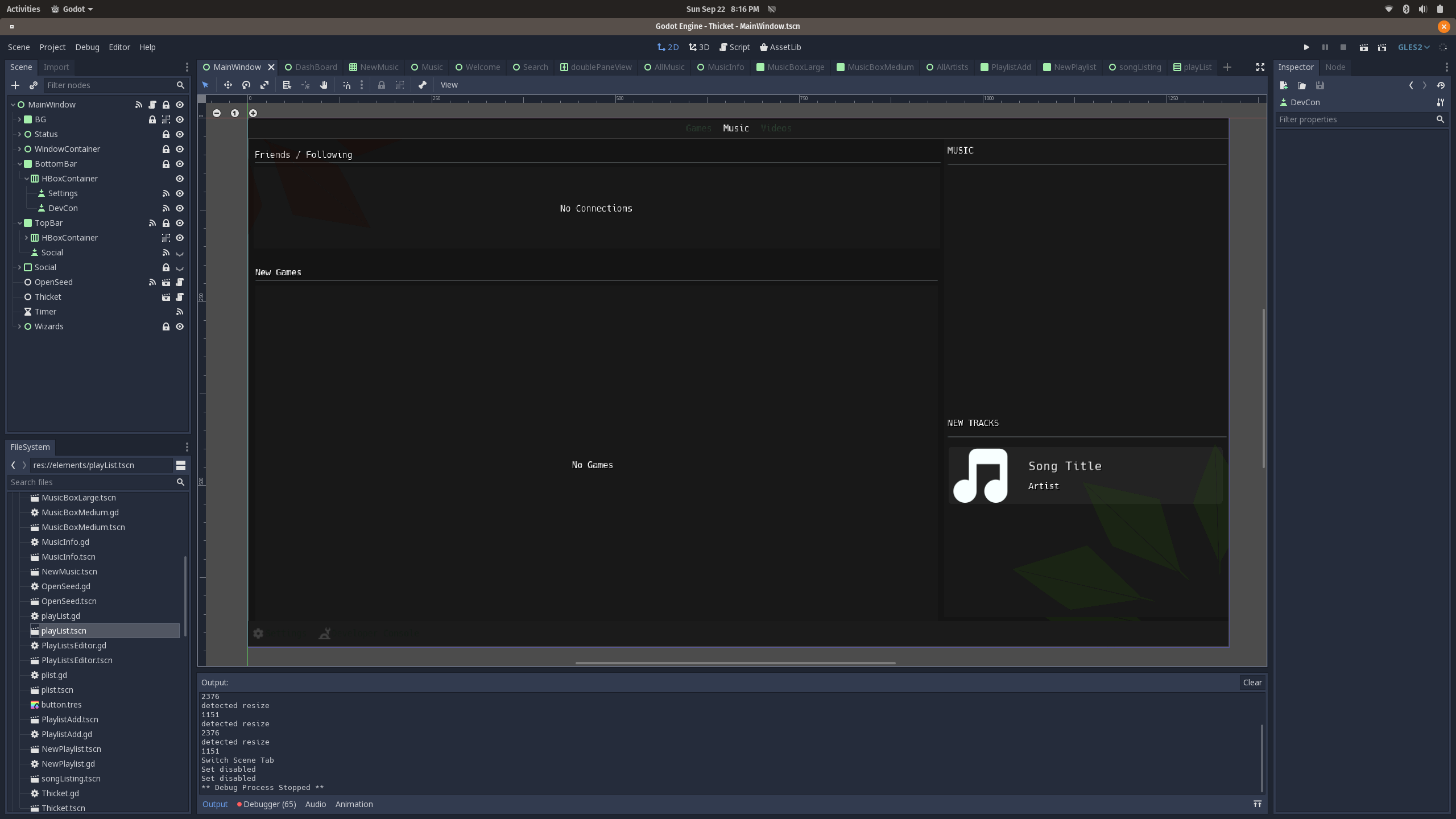Show the hidden Social root node
This screenshot has width=1456, height=819.
click(x=180, y=268)
